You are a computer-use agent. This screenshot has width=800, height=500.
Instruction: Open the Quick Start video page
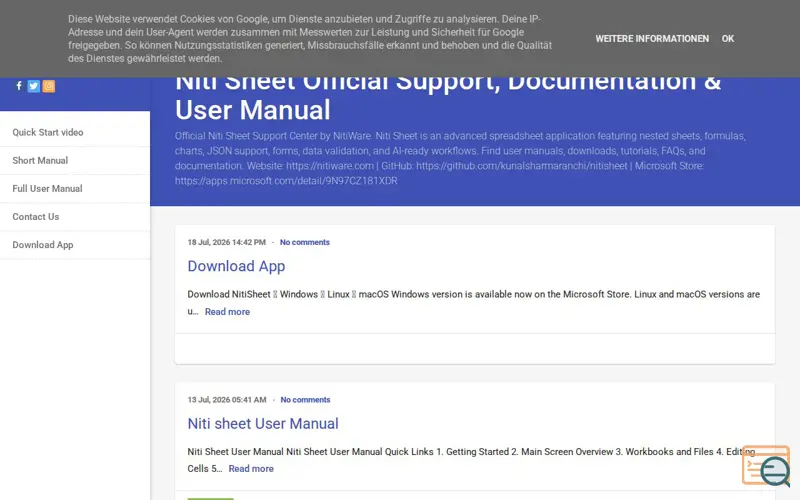[x=48, y=132]
